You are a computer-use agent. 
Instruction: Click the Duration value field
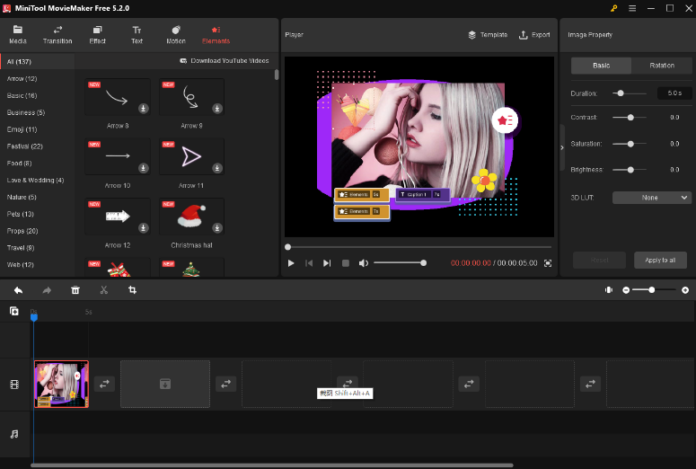[x=674, y=93]
